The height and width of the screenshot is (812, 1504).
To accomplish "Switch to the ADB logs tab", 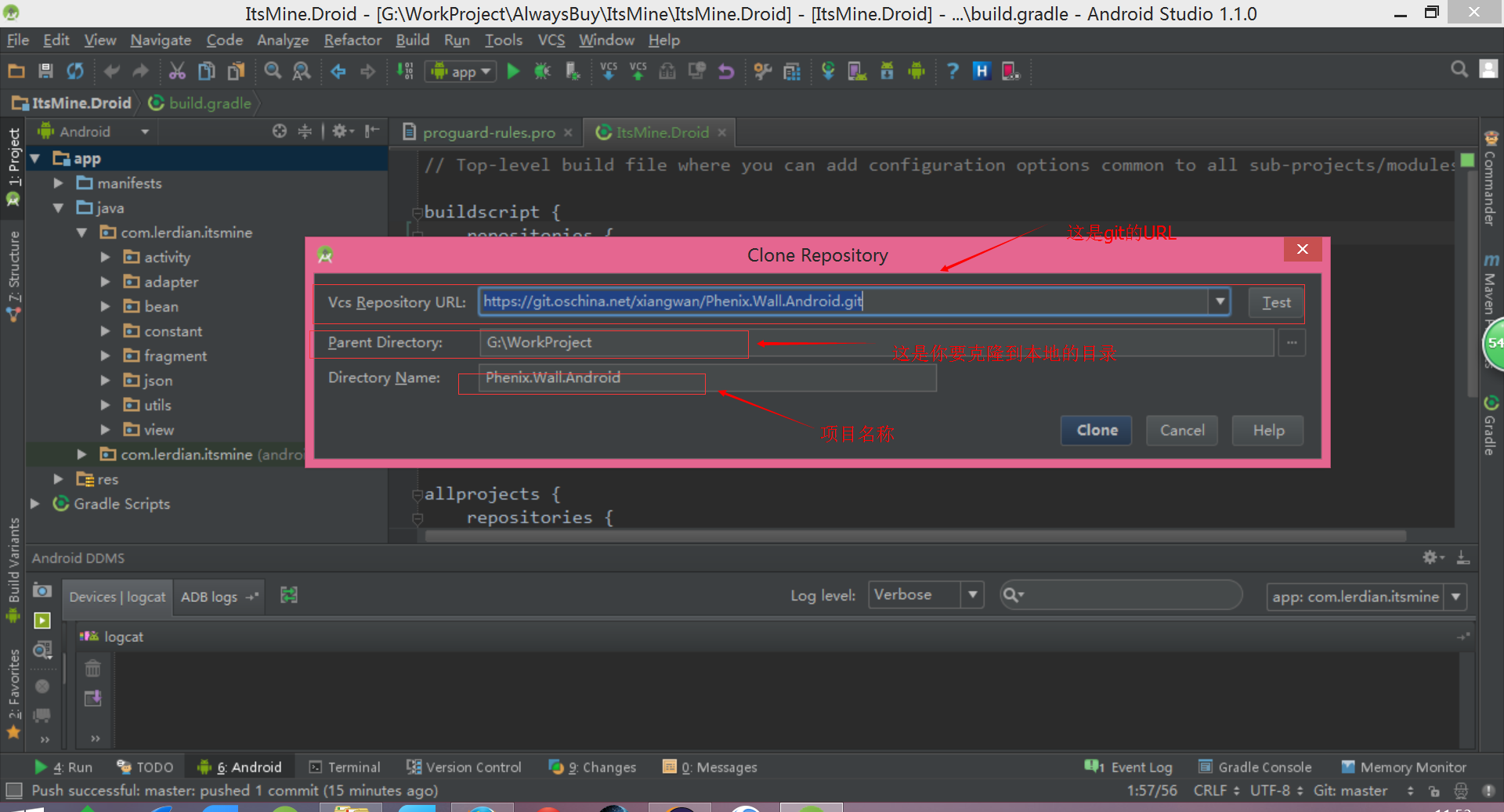I will (219, 597).
